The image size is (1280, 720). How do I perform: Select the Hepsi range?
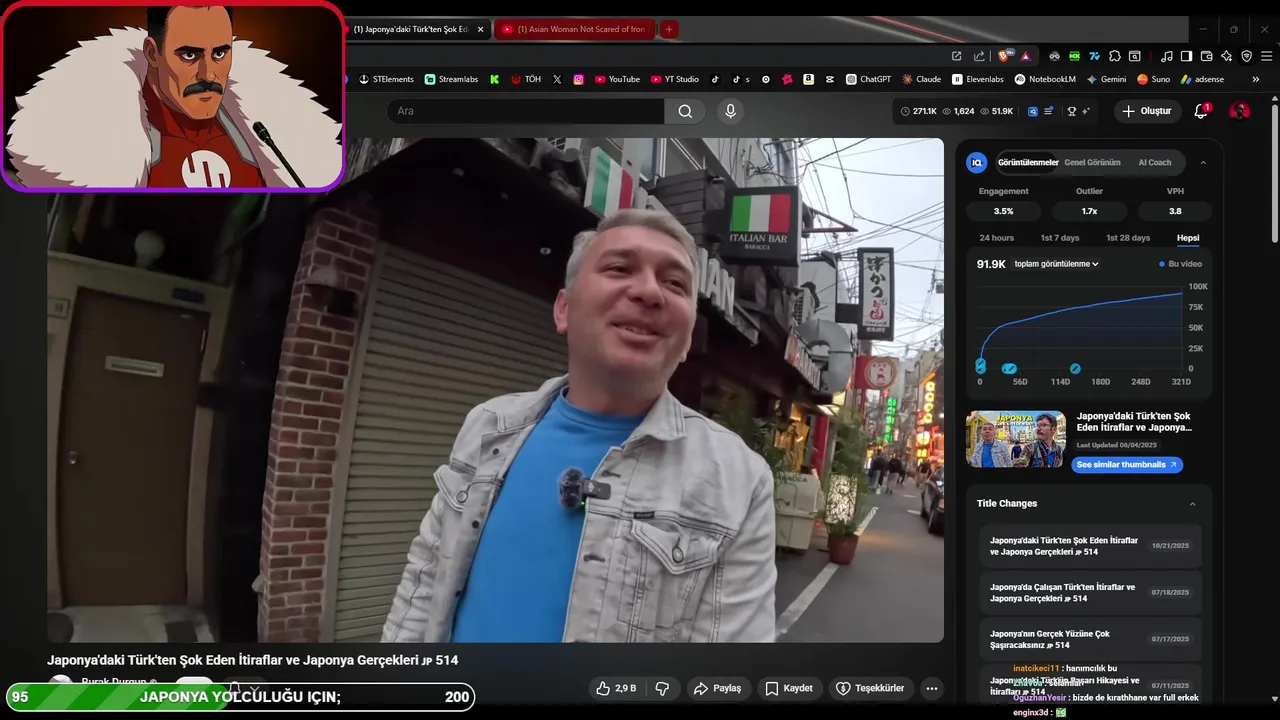[1188, 238]
